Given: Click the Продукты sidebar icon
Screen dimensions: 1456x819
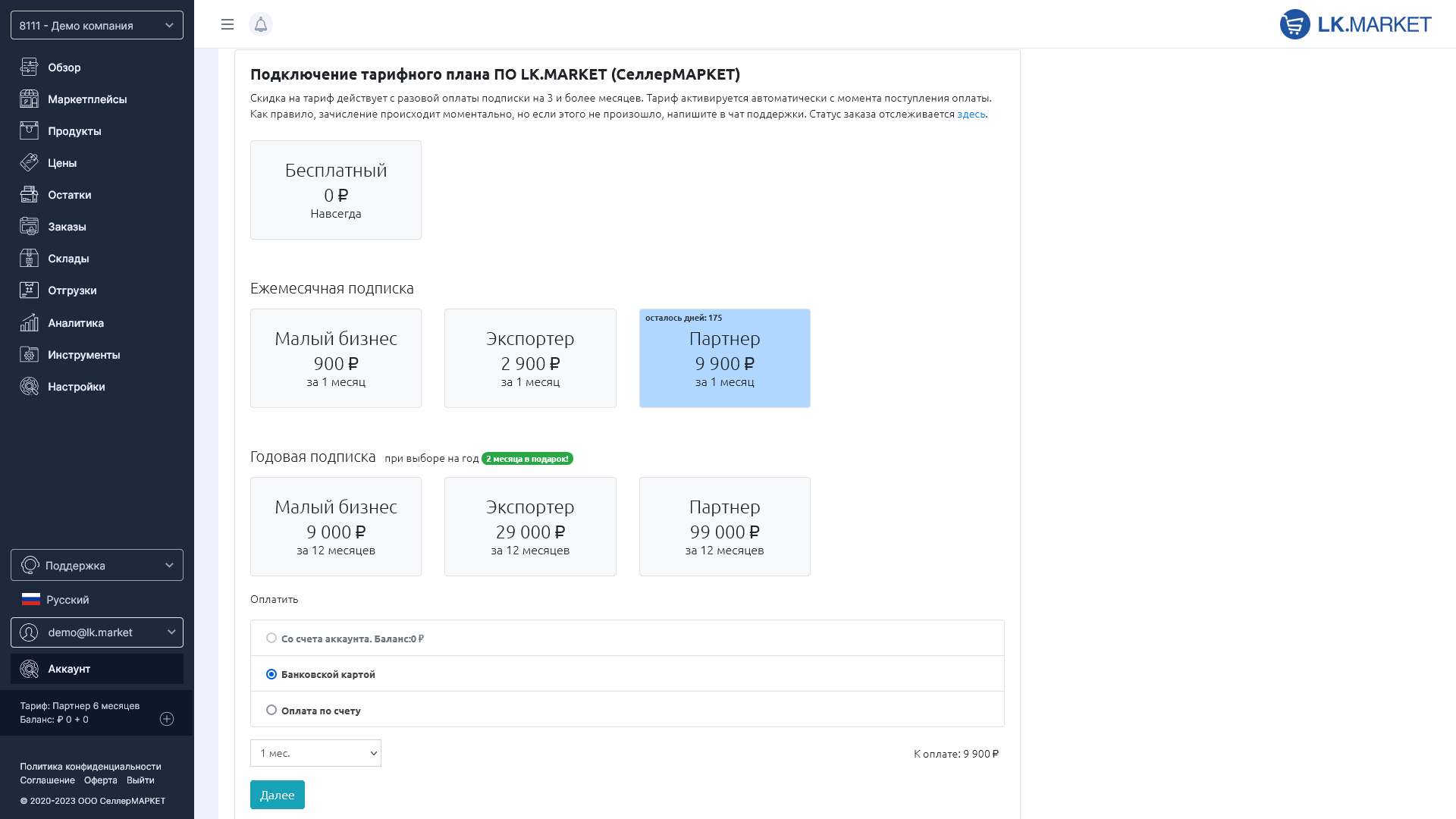Looking at the screenshot, I should point(29,130).
